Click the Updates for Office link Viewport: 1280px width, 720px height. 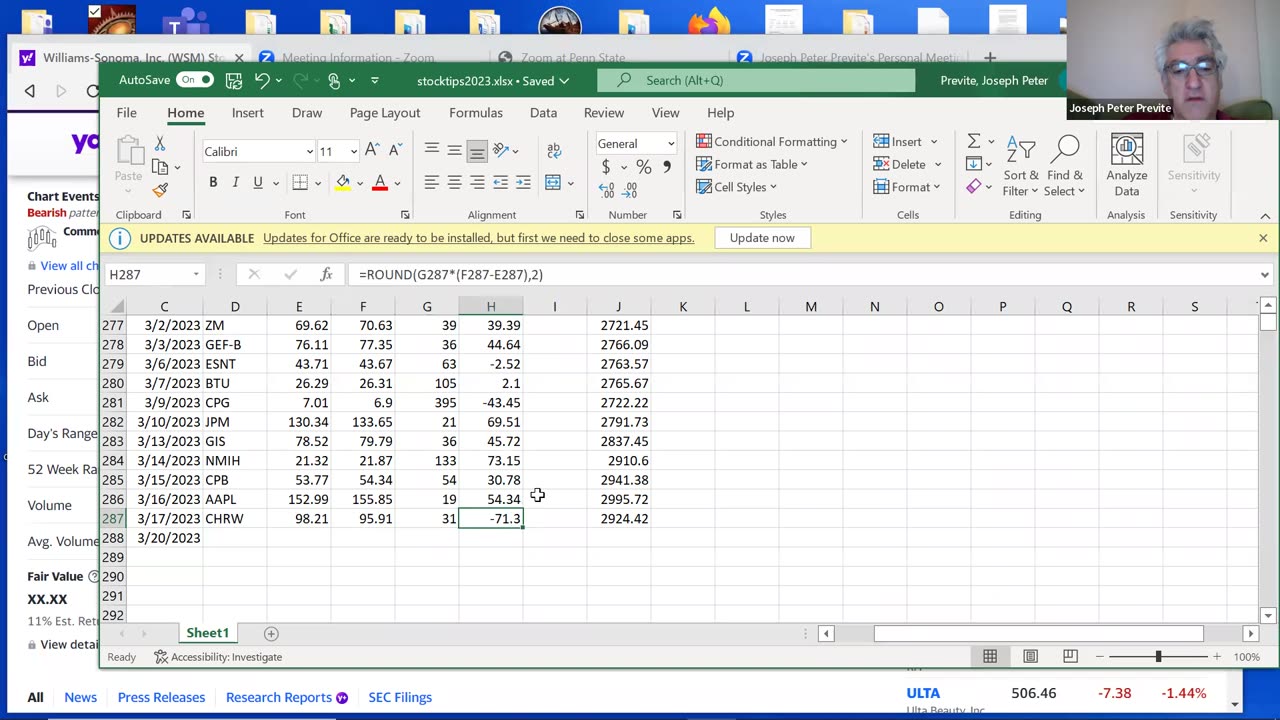(x=478, y=238)
